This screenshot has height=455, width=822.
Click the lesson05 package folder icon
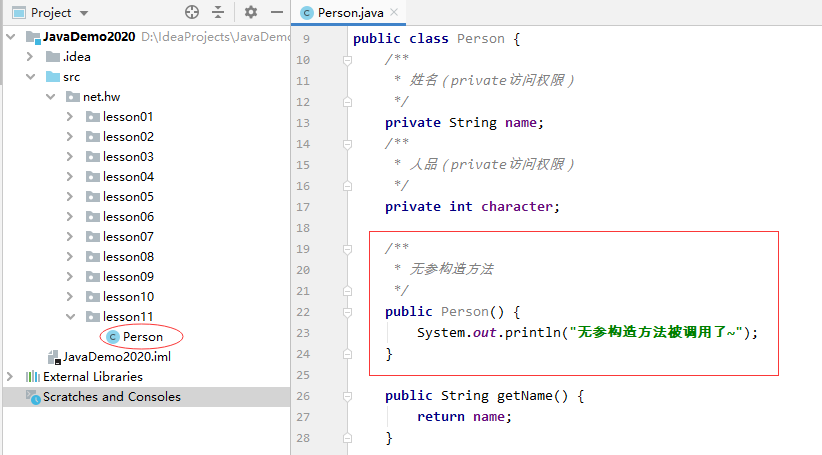(x=93, y=197)
